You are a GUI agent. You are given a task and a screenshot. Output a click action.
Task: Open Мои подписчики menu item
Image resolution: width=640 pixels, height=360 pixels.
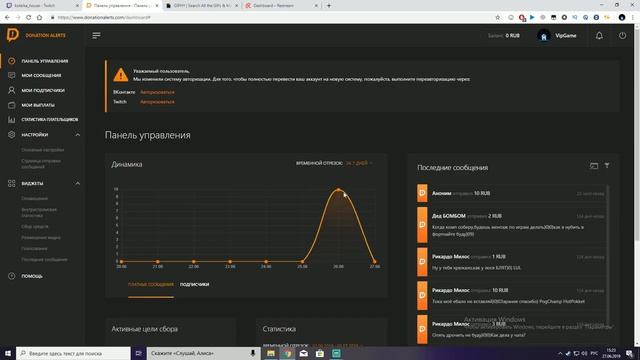[42, 90]
